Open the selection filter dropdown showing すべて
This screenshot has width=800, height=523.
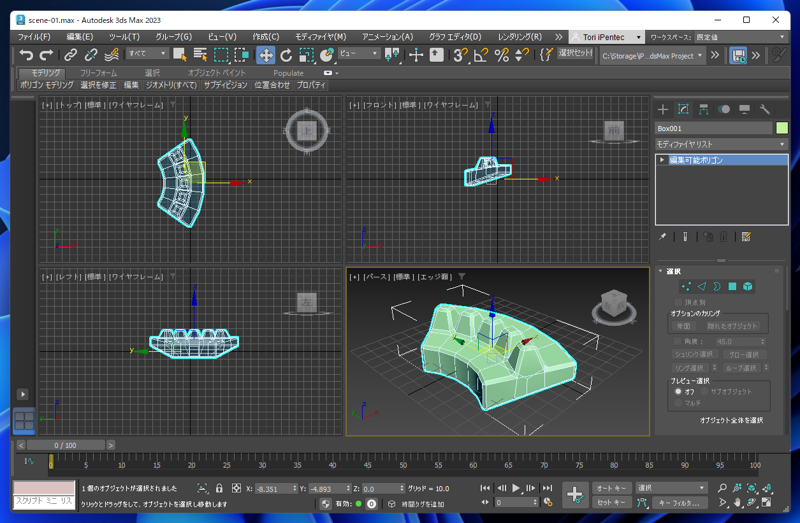[146, 53]
